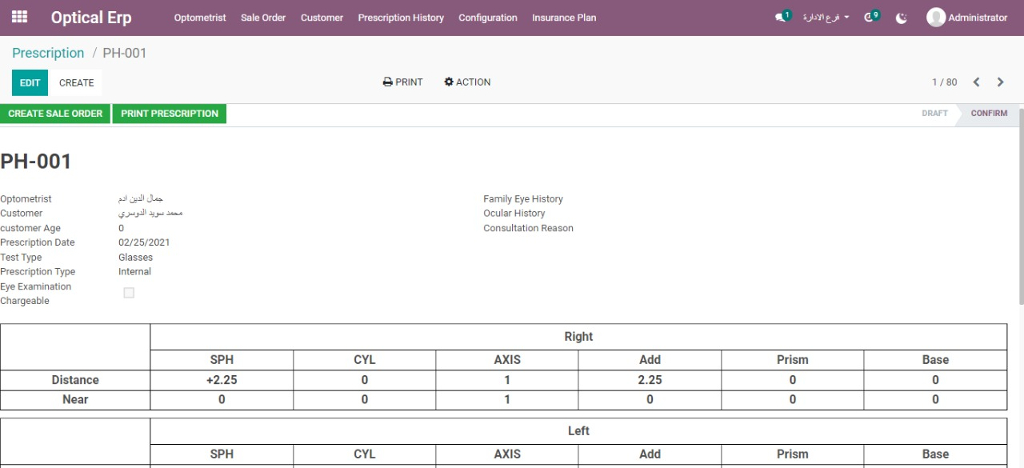Image resolution: width=1024 pixels, height=468 pixels.
Task: Select the Confirm status stage
Action: click(x=988, y=114)
